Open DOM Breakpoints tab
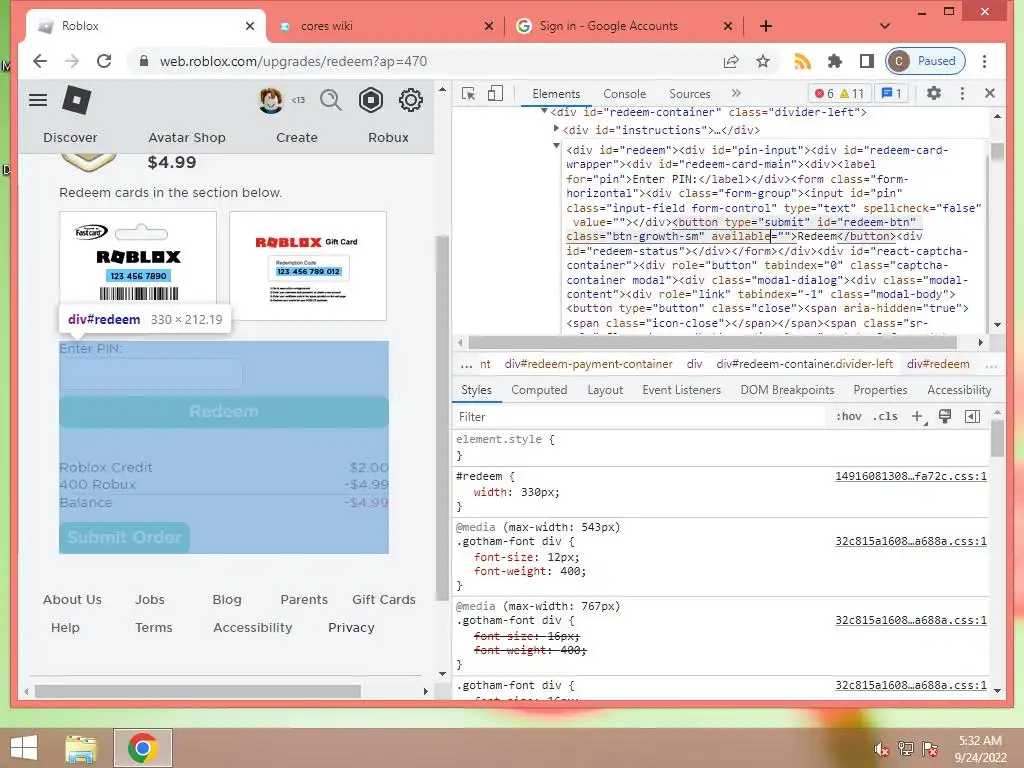This screenshot has width=1024, height=768. click(787, 390)
